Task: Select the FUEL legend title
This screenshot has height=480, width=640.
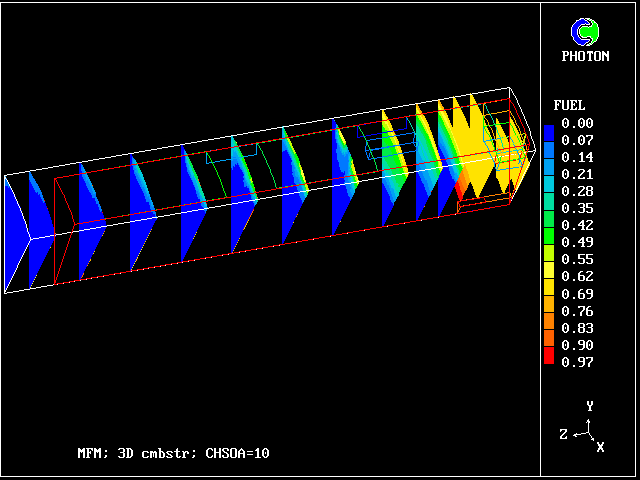Action: 569,105
